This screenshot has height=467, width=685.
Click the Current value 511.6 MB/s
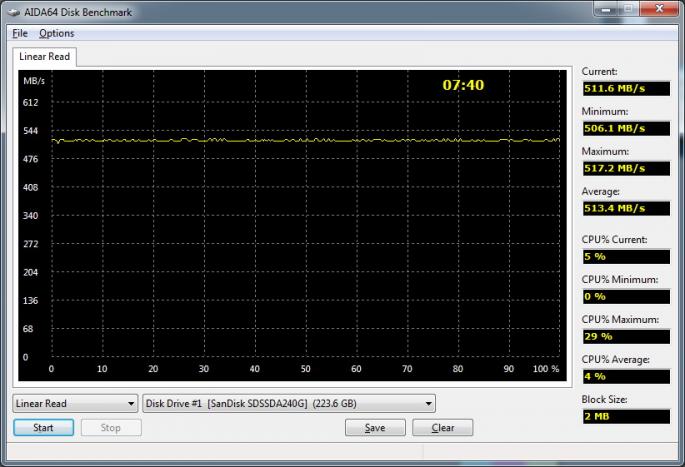click(626, 89)
